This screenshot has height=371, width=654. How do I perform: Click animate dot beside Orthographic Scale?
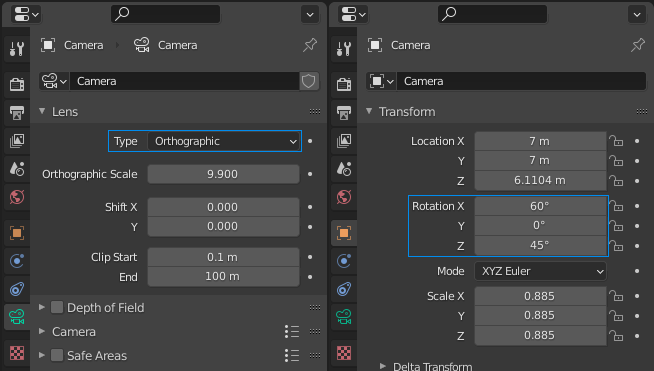(310, 174)
